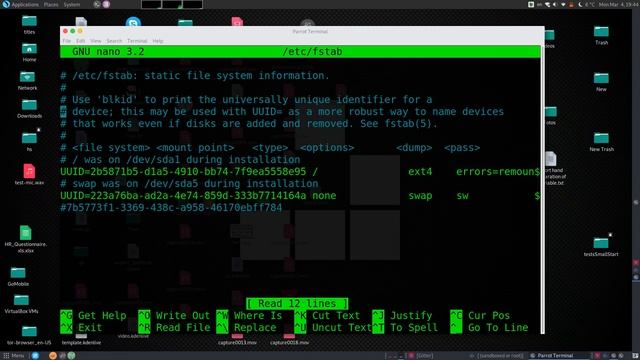Click the clock in the top panel
Viewport: 640px width, 360px height.
[619, 4]
